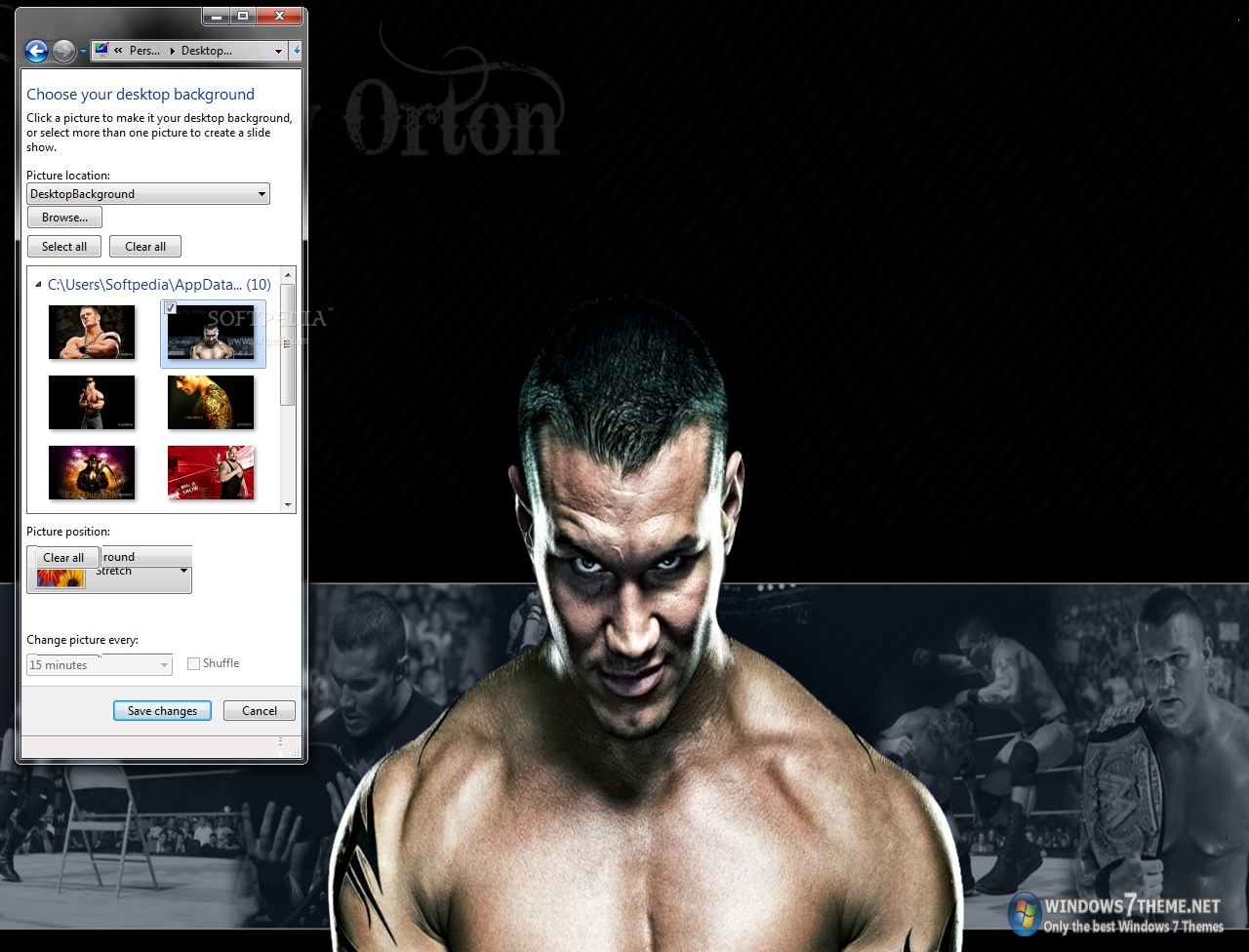Click the Control Panel icon in address bar
1249x952 pixels.
101,50
